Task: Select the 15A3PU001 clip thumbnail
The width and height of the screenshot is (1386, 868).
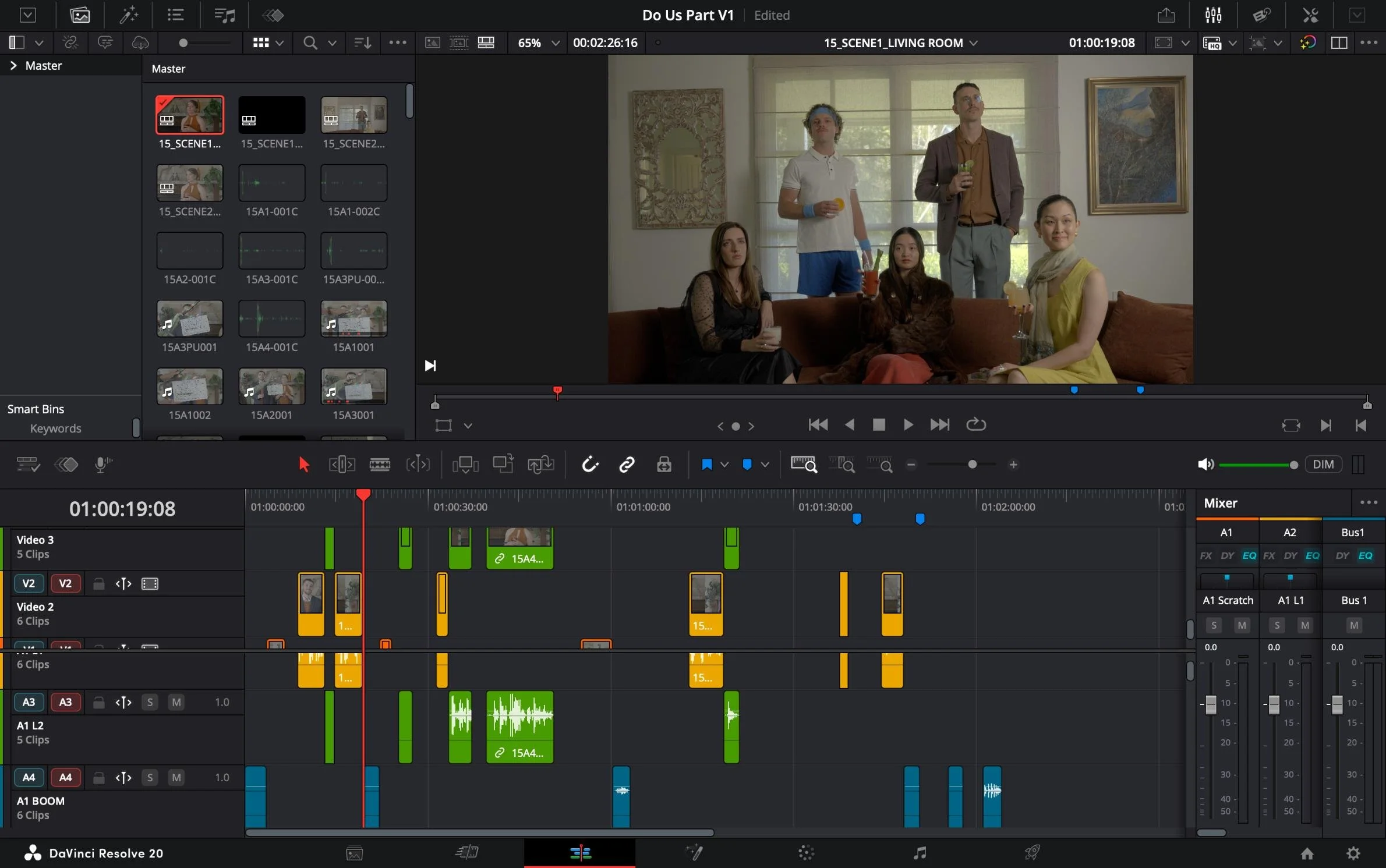Action: click(x=190, y=319)
